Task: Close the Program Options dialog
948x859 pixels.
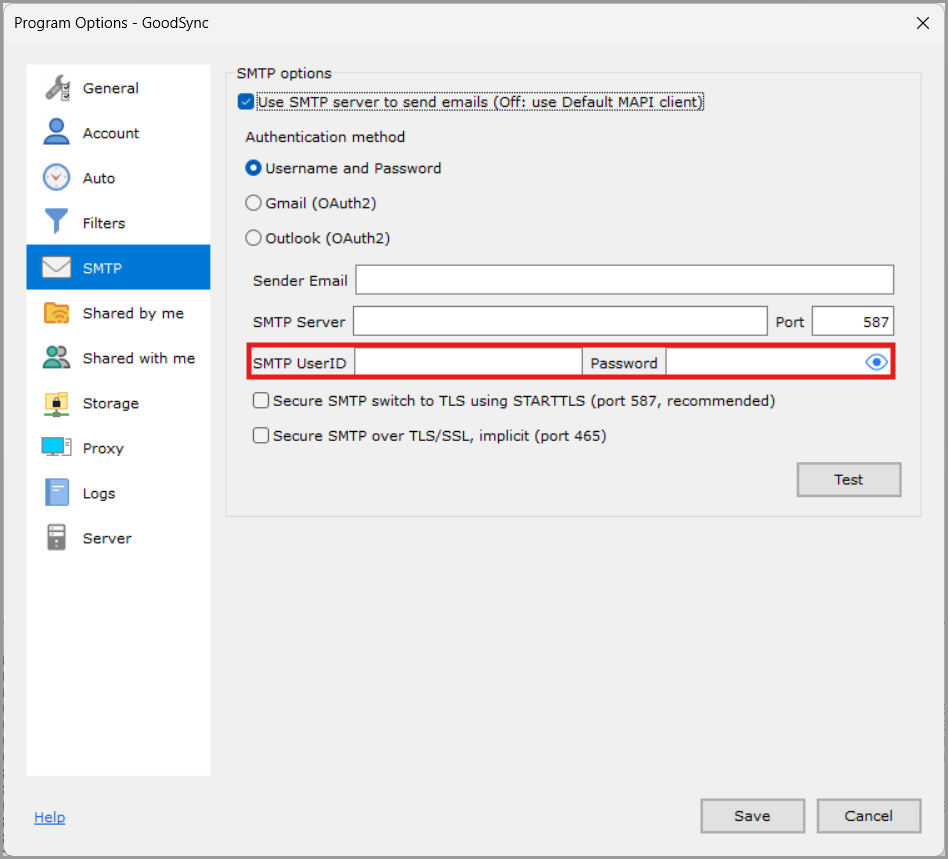Action: [x=923, y=23]
